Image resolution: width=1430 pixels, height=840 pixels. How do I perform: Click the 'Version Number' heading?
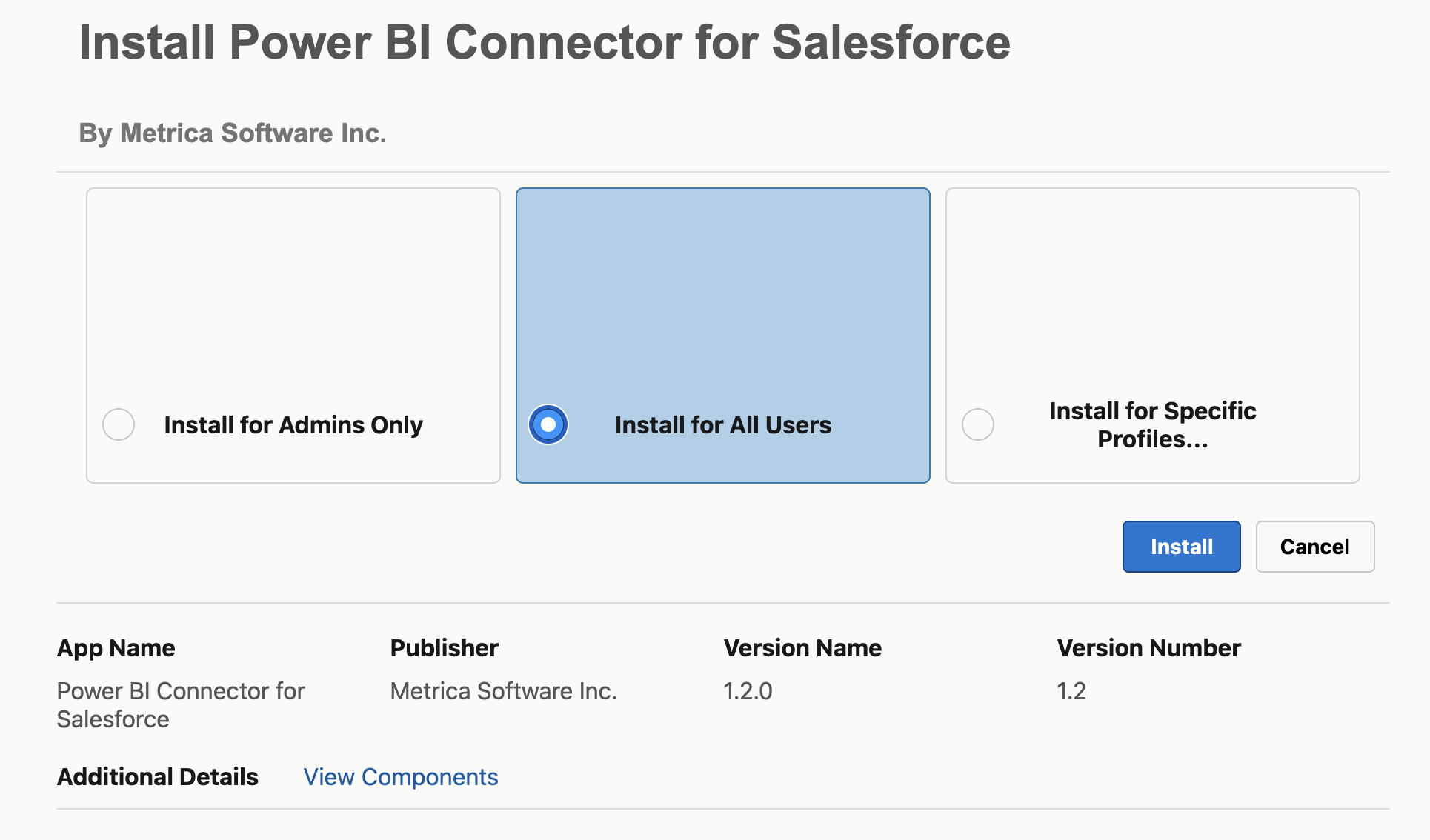[x=1149, y=648]
